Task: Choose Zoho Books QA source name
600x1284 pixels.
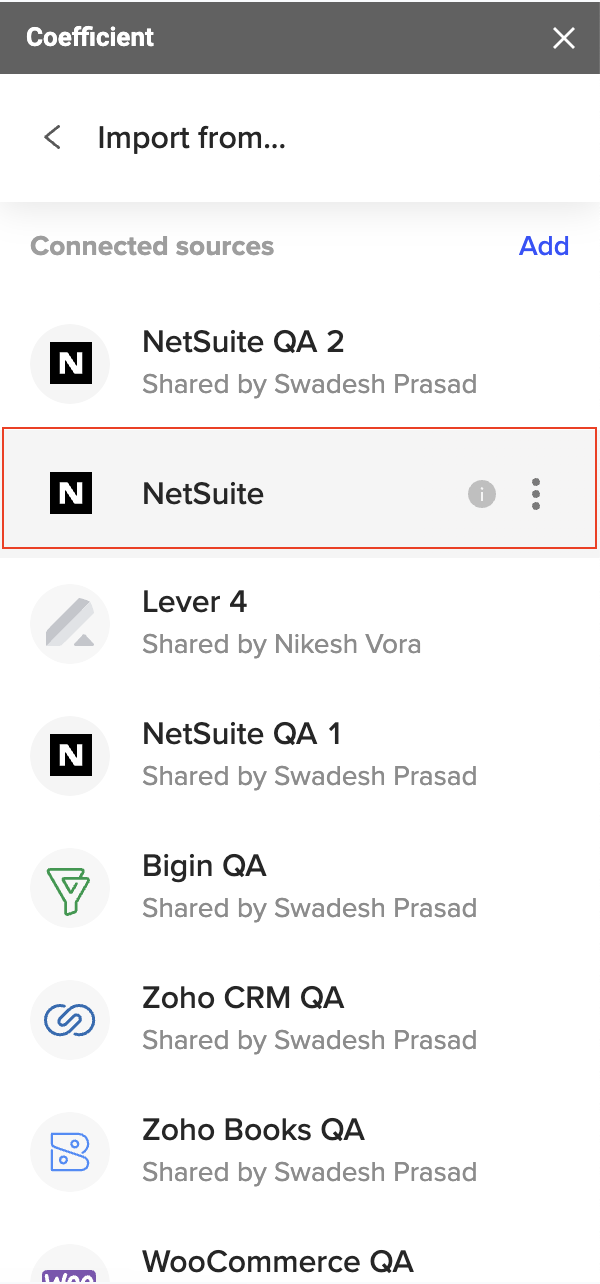Action: point(253,1130)
